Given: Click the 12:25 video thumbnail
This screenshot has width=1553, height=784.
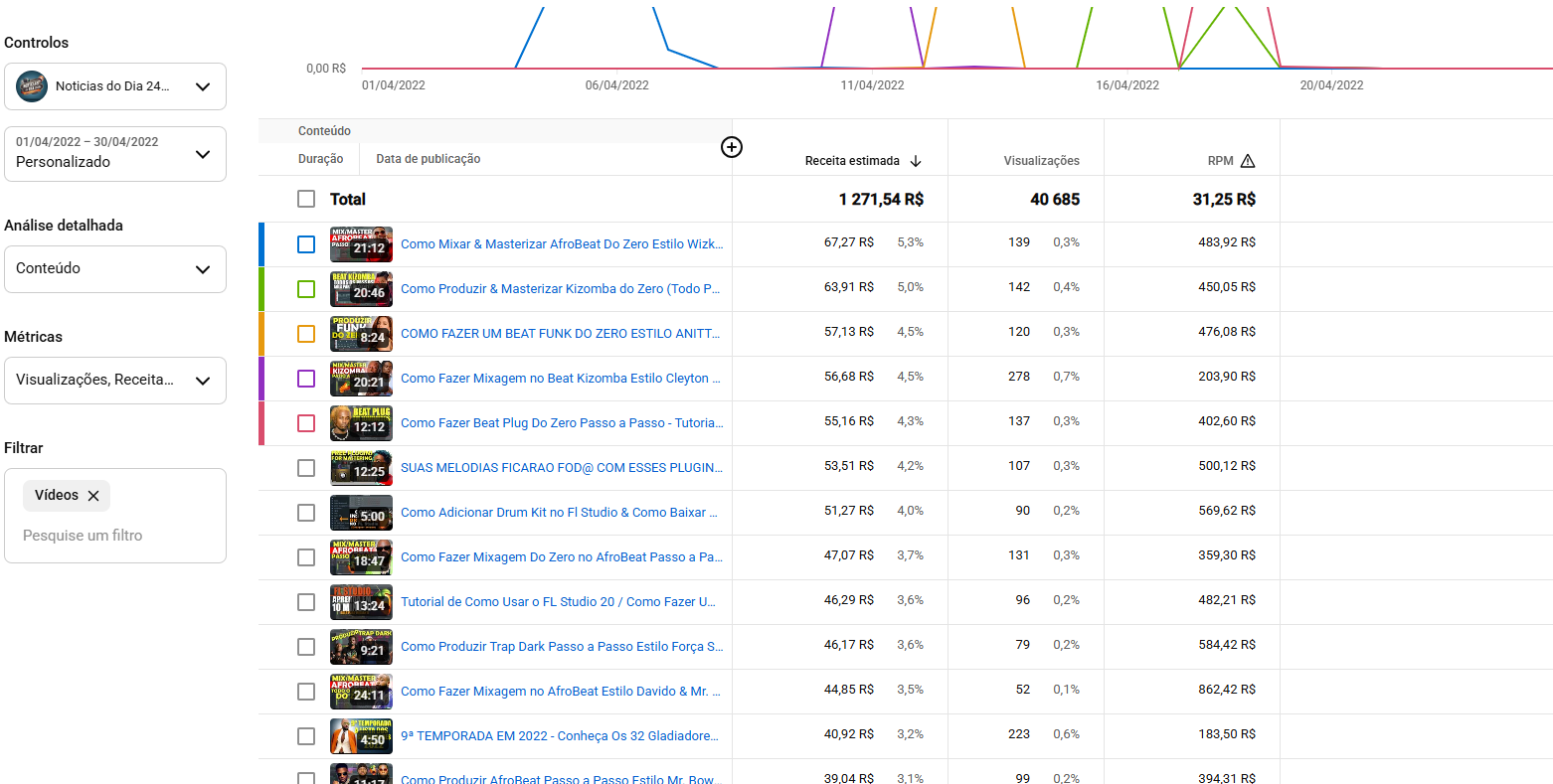Looking at the screenshot, I should point(361,468).
